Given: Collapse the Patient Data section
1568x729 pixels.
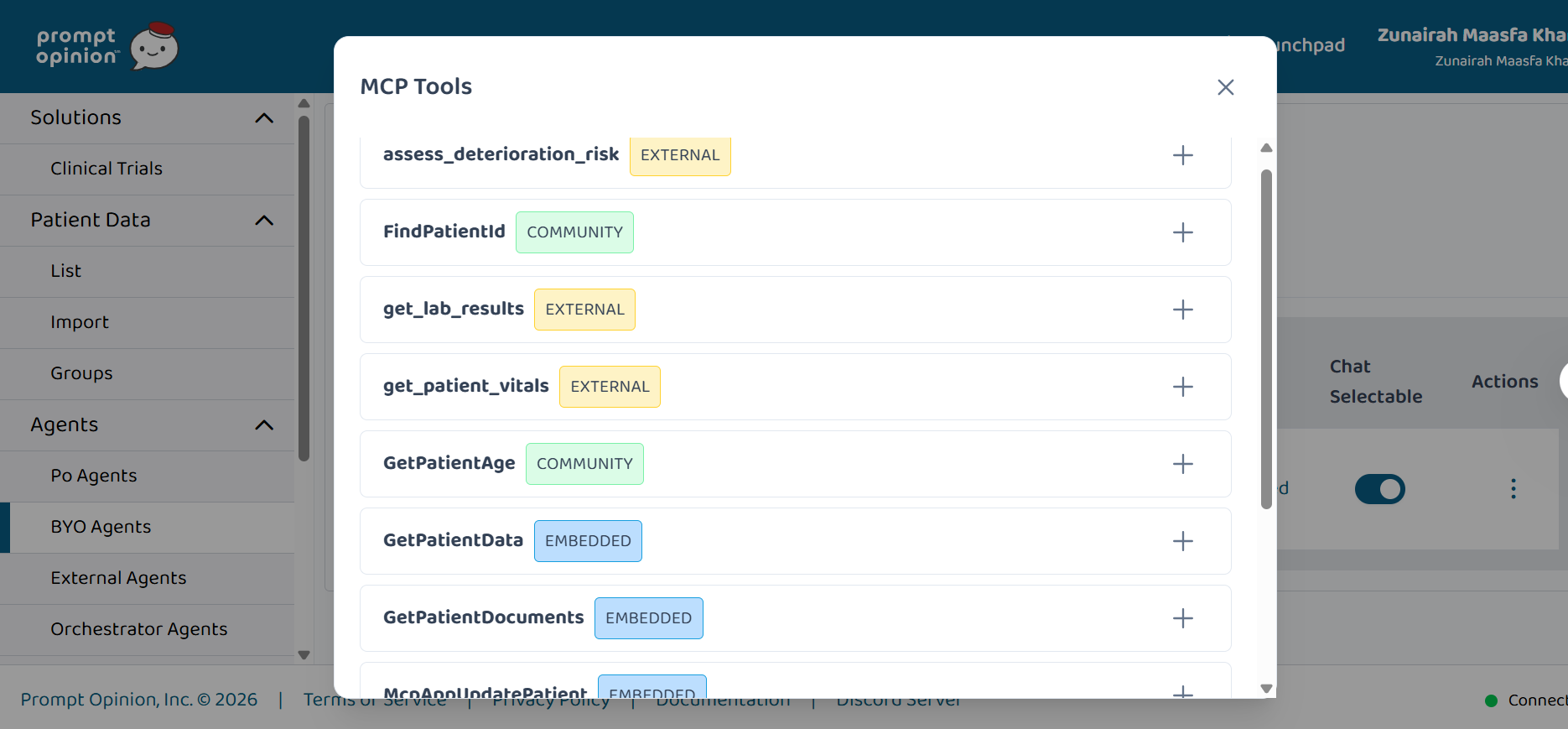Looking at the screenshot, I should point(264,221).
